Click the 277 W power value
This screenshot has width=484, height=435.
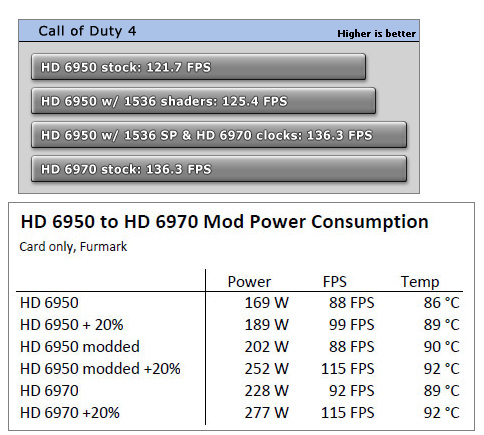pyautogui.click(x=267, y=413)
